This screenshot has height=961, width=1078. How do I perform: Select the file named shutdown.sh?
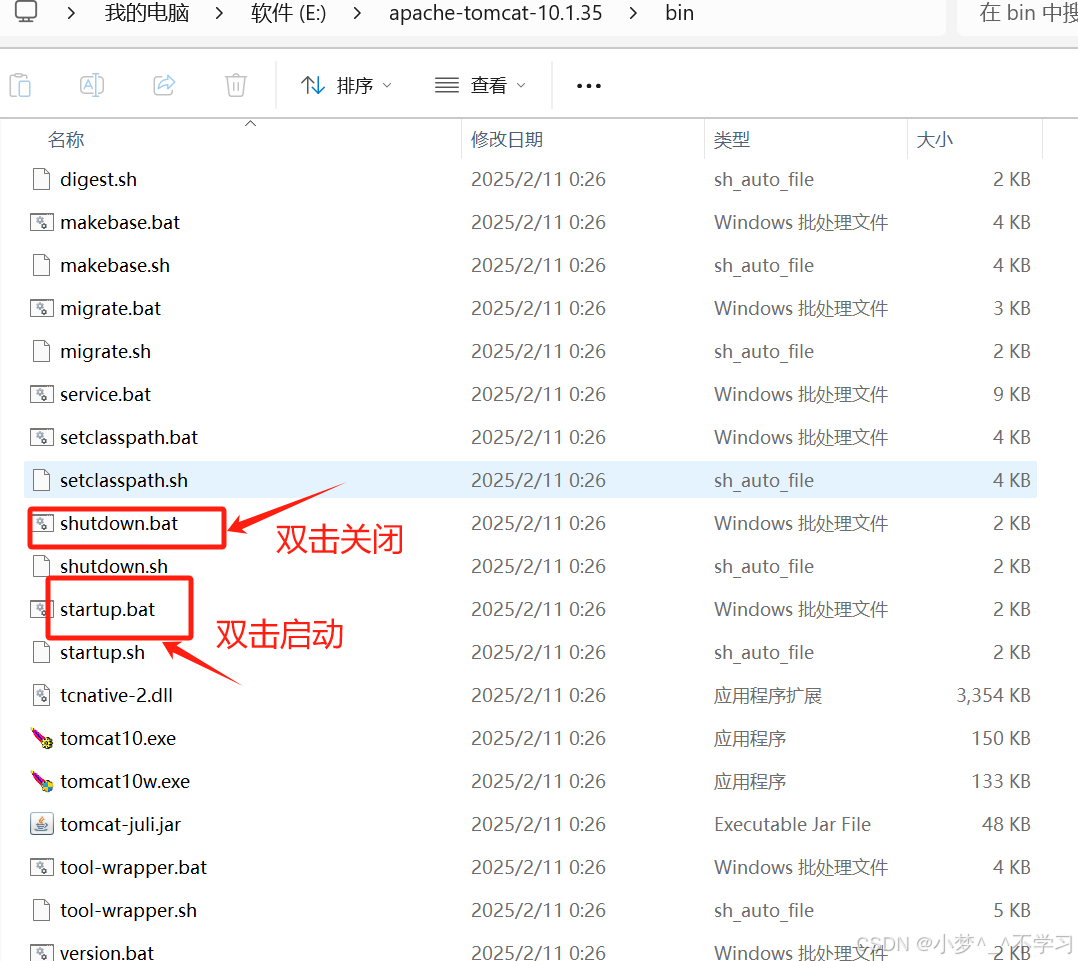tap(114, 566)
